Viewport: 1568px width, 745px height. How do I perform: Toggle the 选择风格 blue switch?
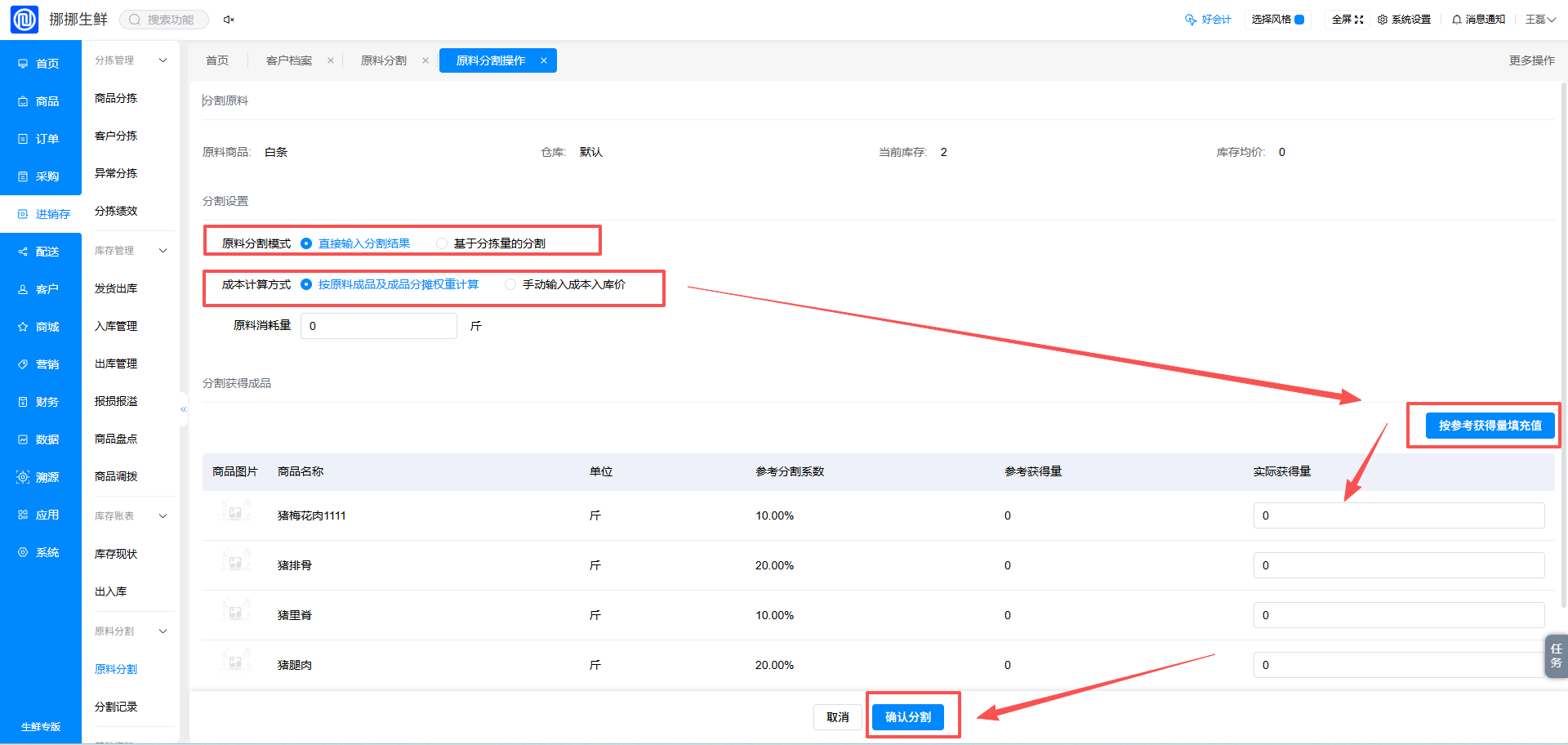tap(1299, 20)
